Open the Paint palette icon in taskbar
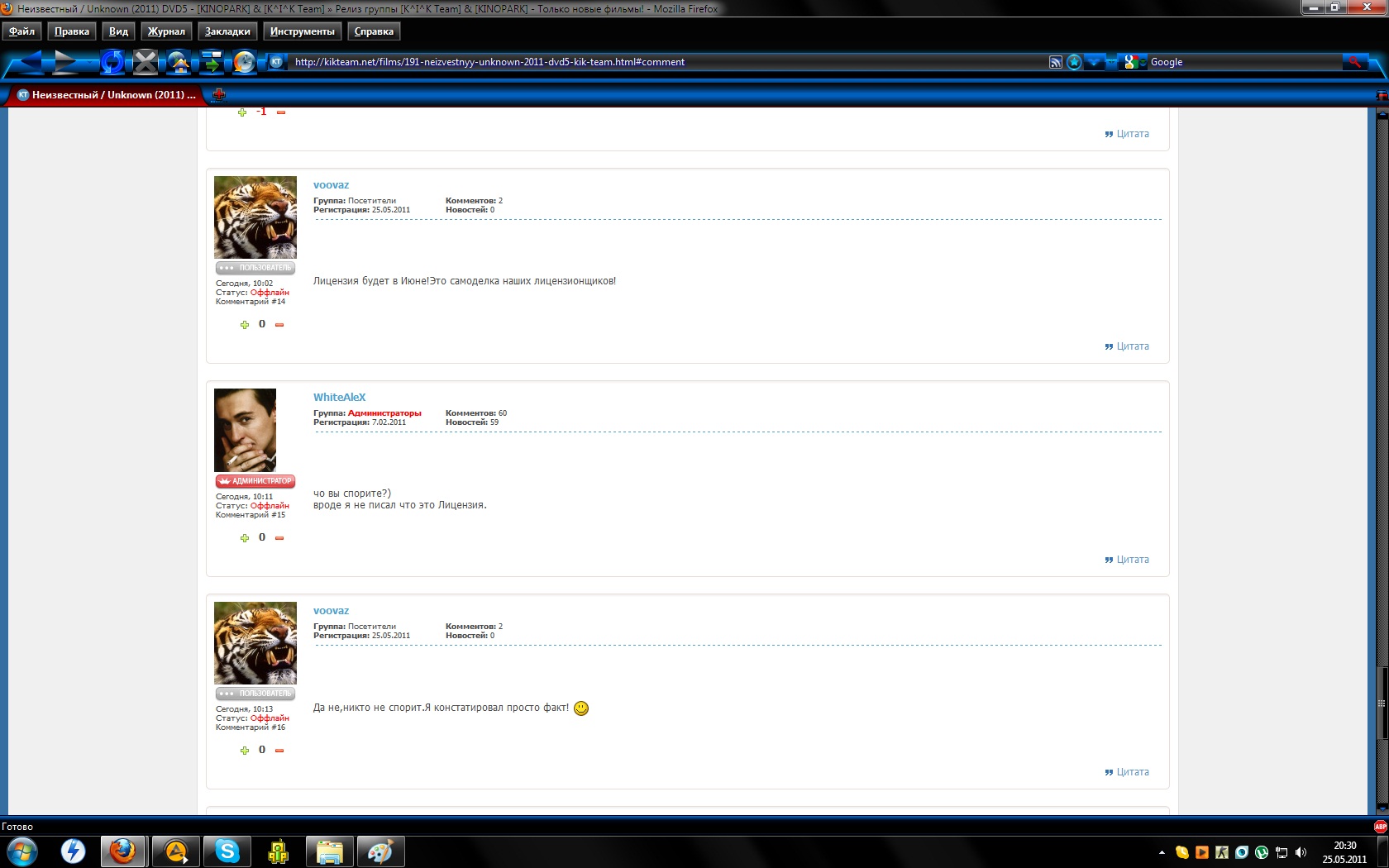Viewport: 1389px width, 868px height. 381,851
